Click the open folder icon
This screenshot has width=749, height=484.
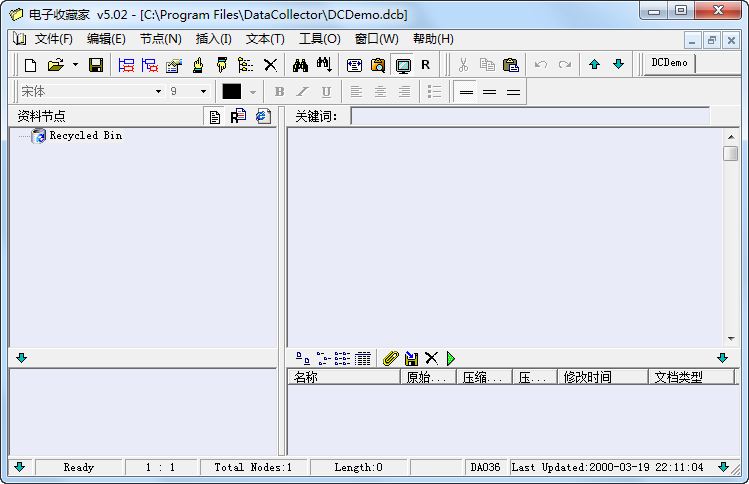coord(56,65)
